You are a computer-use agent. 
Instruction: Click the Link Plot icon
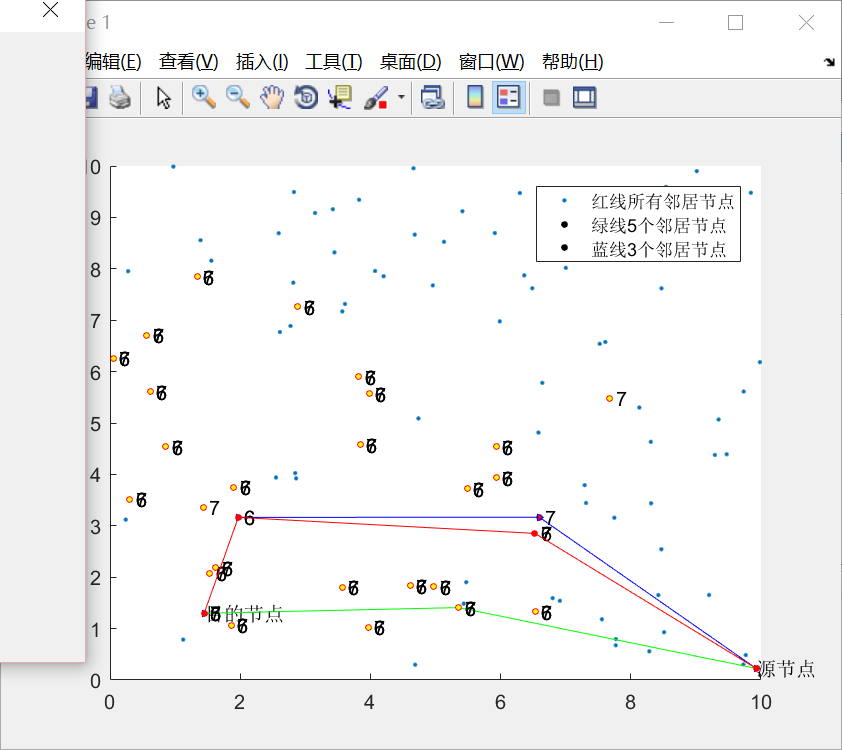[x=432, y=97]
